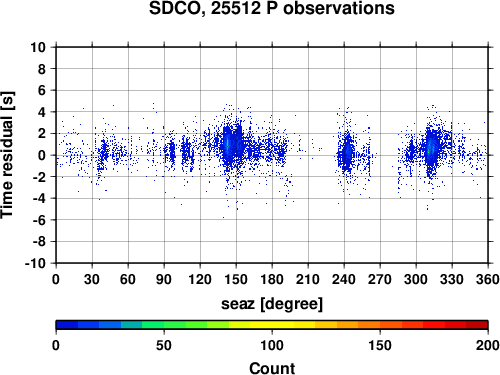The height and width of the screenshot is (375, 500).
Task: Click the x-axis tick label '150'
Action: click(236, 279)
